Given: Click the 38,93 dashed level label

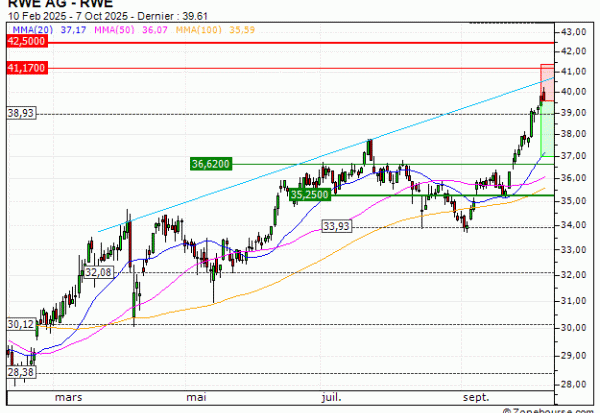Looking at the screenshot, I should [21, 114].
